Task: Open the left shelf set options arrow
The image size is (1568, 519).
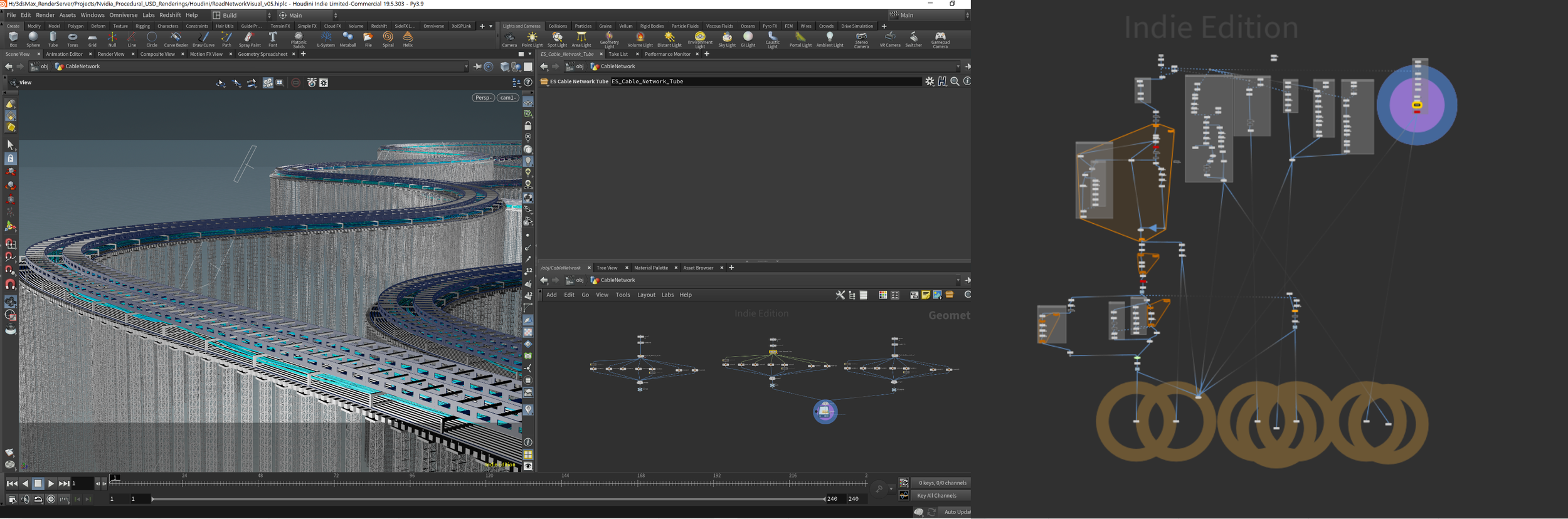Action: pyautogui.click(x=490, y=26)
